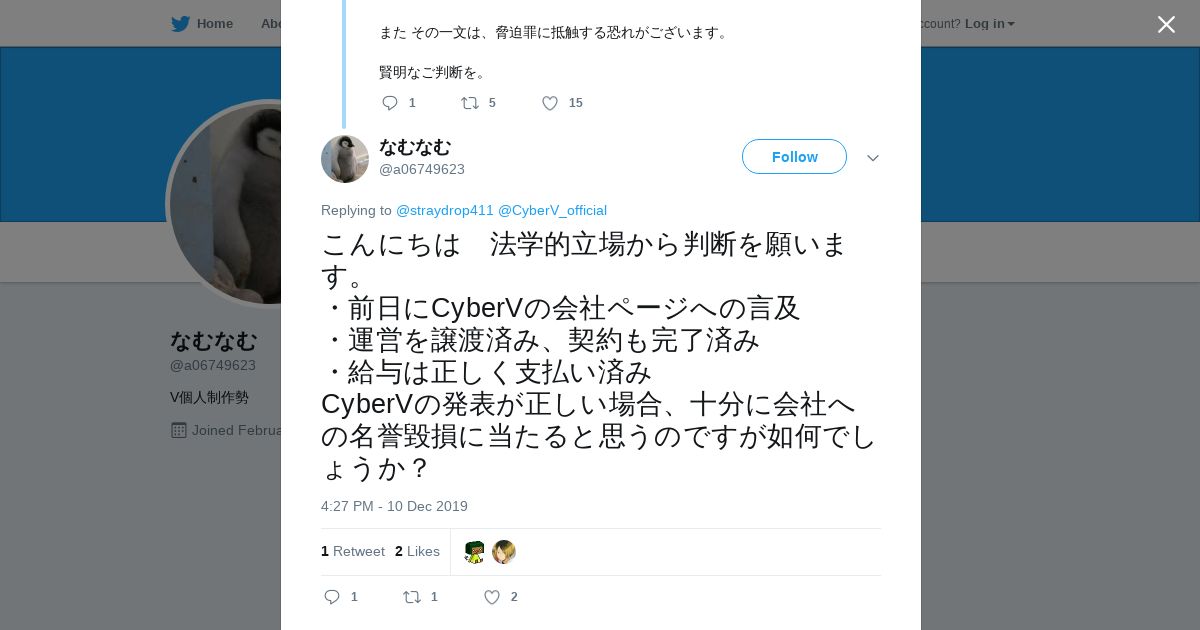
Task: Reply to the upper tweet in thread
Action: click(x=390, y=103)
